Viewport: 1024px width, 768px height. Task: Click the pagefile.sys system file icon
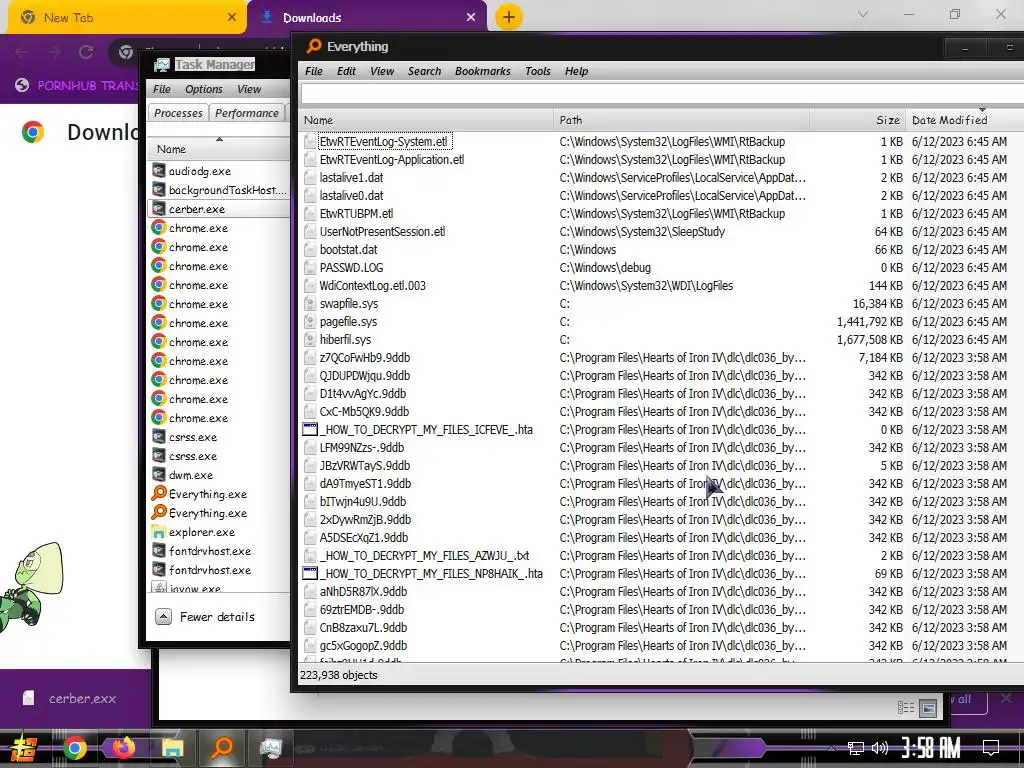[x=310, y=322]
